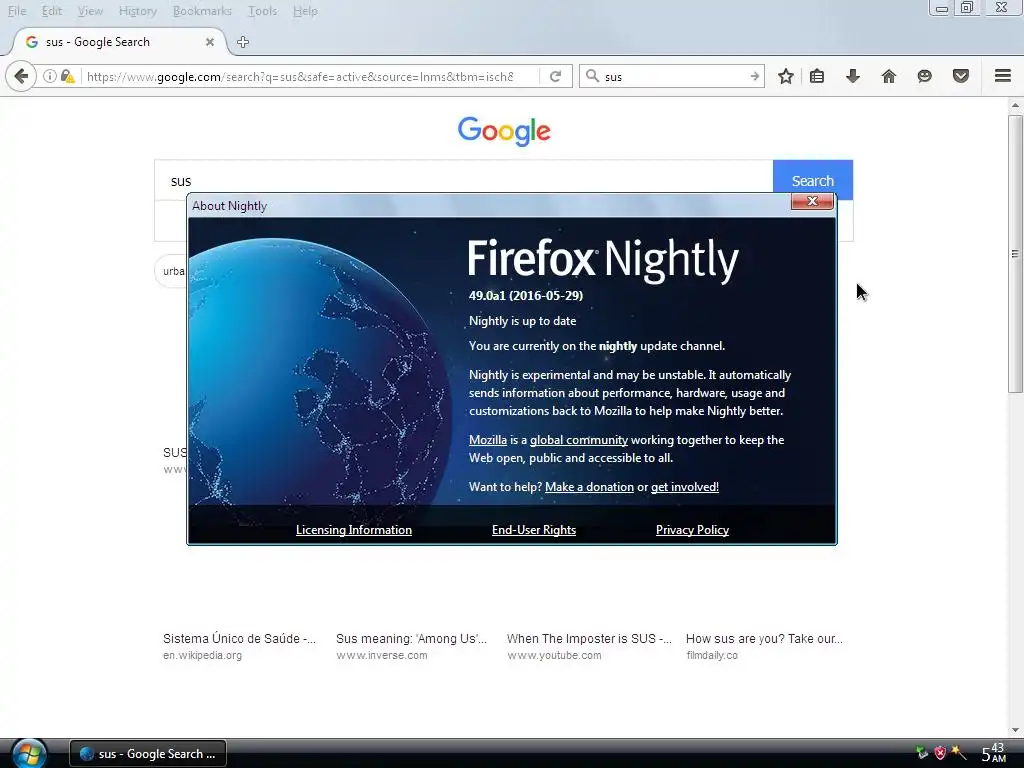Click filmdaily.co source text
This screenshot has width=1024, height=768.
[712, 655]
